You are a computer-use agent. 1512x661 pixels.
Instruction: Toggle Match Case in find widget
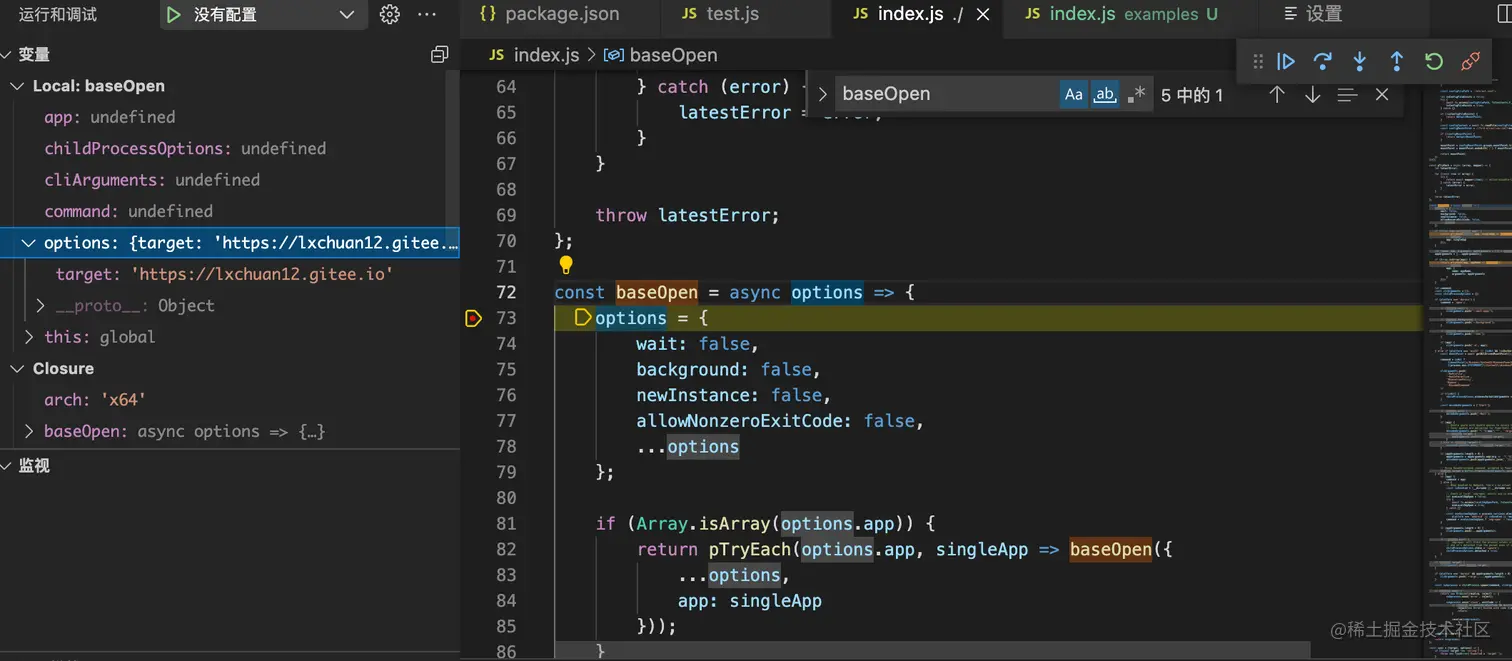click(1073, 94)
